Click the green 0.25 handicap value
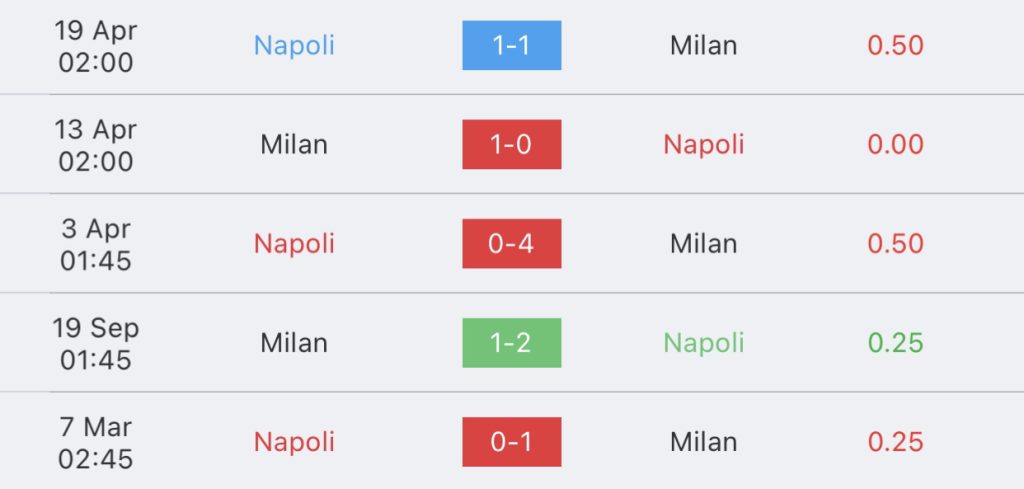 [895, 343]
